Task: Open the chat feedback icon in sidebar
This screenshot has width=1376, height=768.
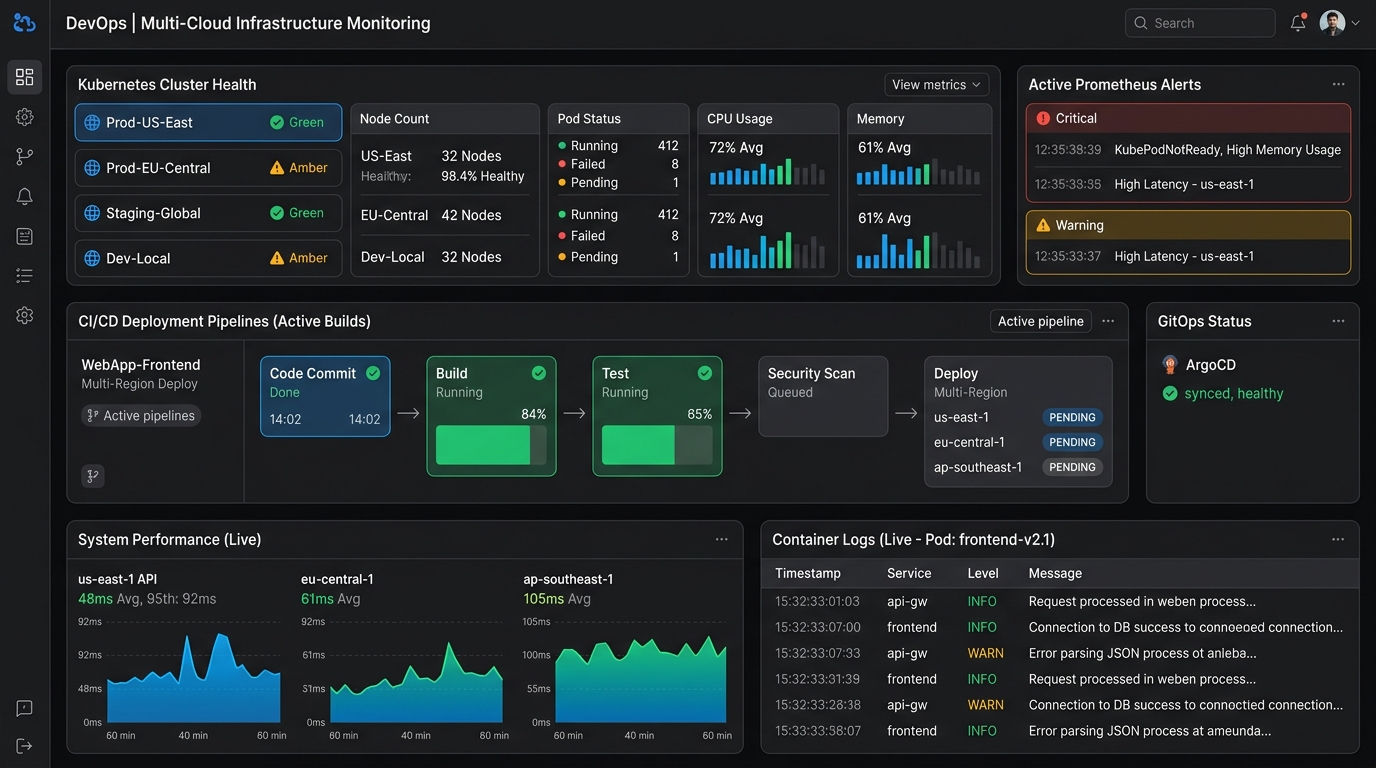Action: tap(25, 708)
